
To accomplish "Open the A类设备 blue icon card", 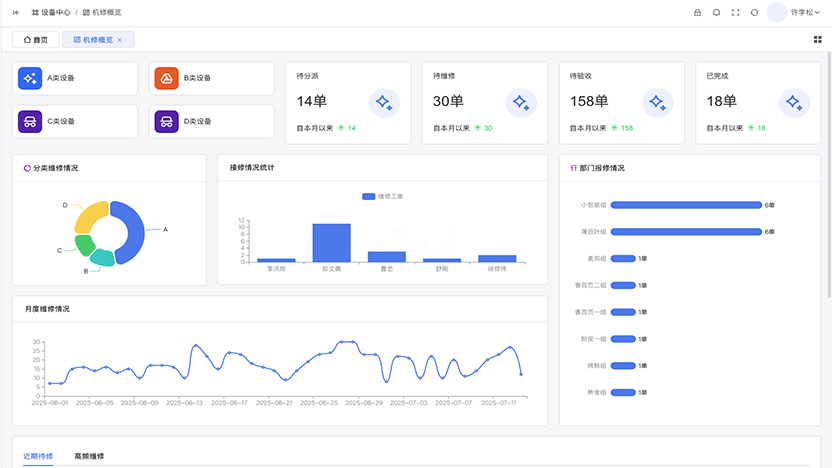I will [x=75, y=78].
